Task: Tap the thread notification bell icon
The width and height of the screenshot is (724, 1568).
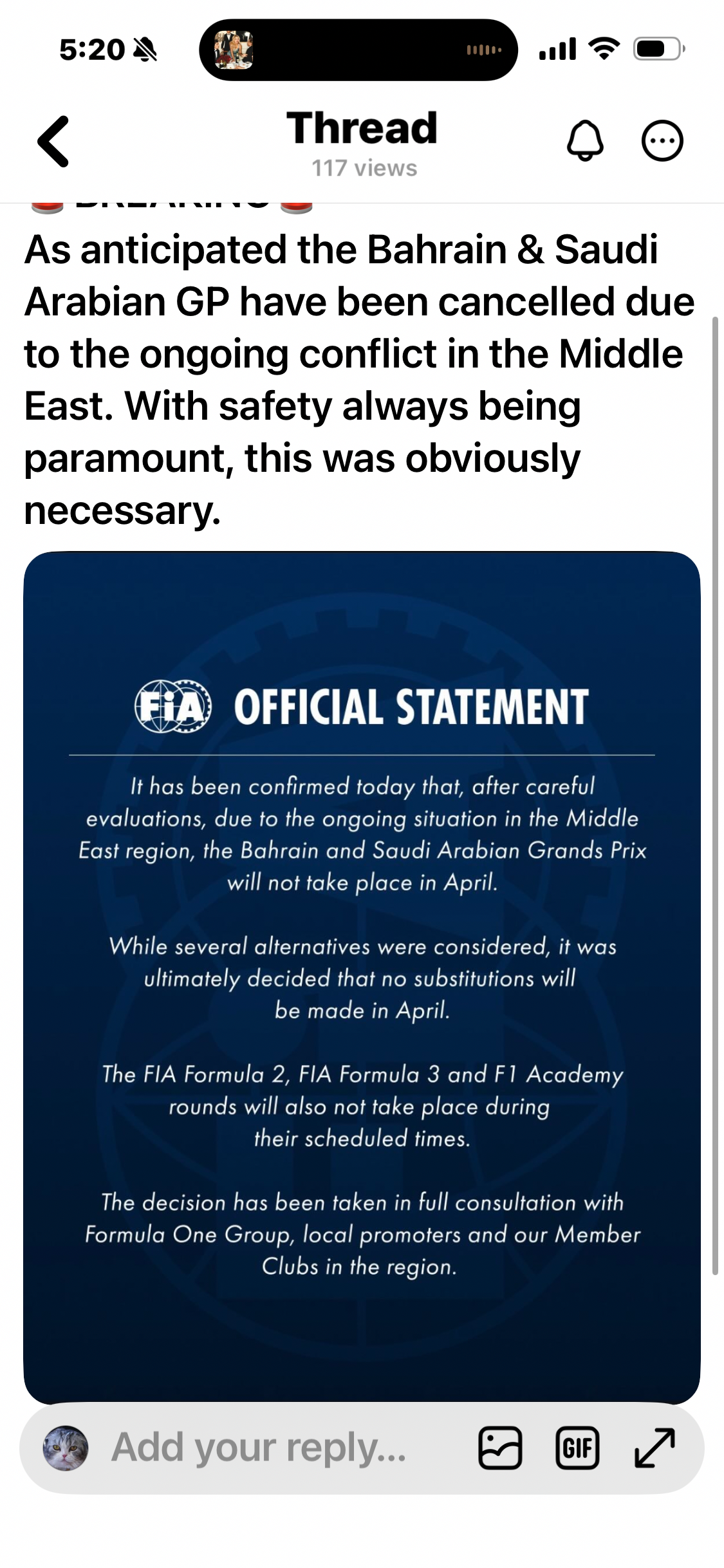Action: [585, 140]
